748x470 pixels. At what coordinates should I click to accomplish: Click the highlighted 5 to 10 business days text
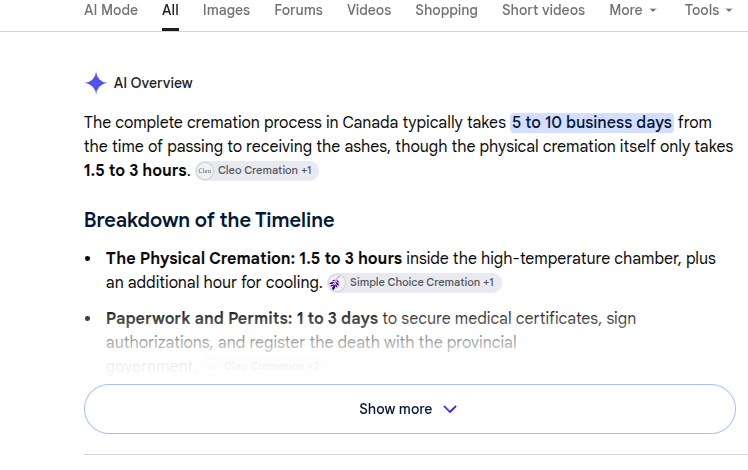click(x=592, y=123)
